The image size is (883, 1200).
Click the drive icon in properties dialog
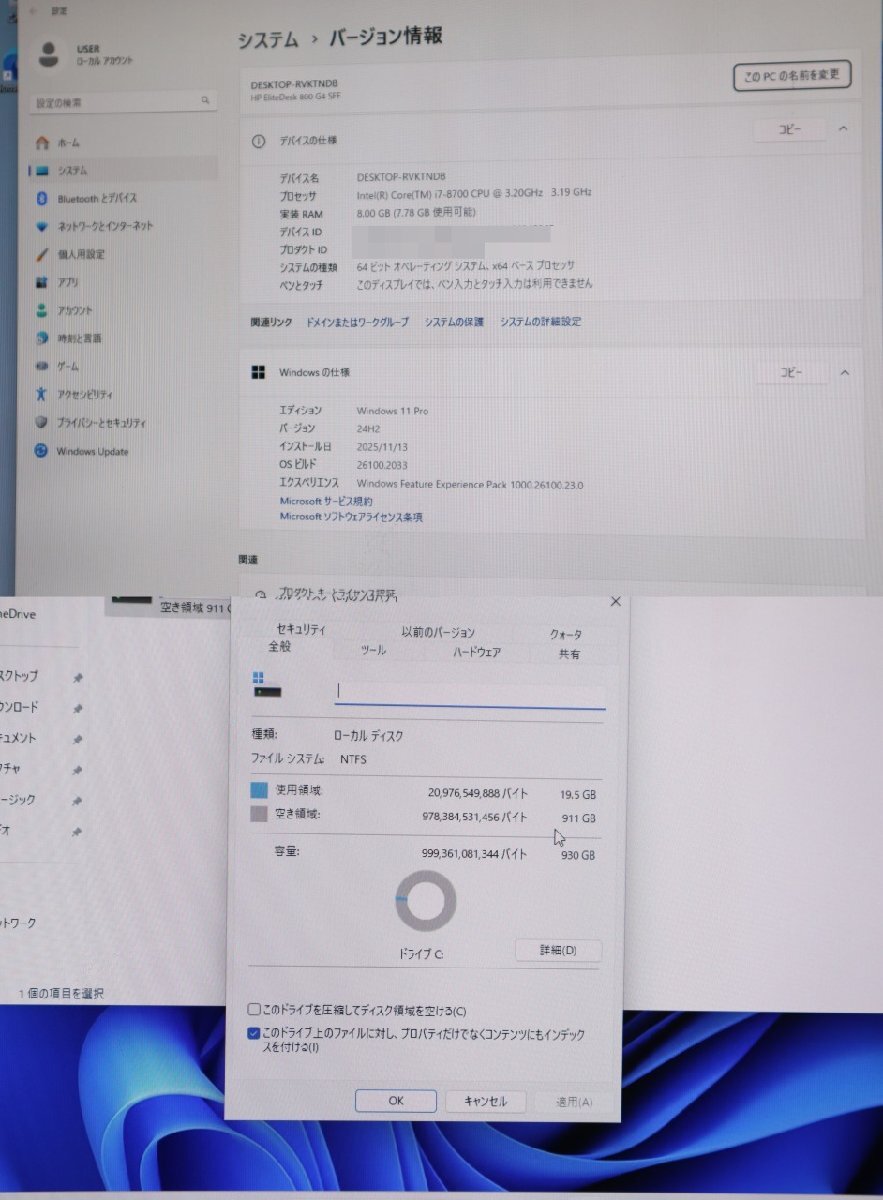(x=267, y=687)
